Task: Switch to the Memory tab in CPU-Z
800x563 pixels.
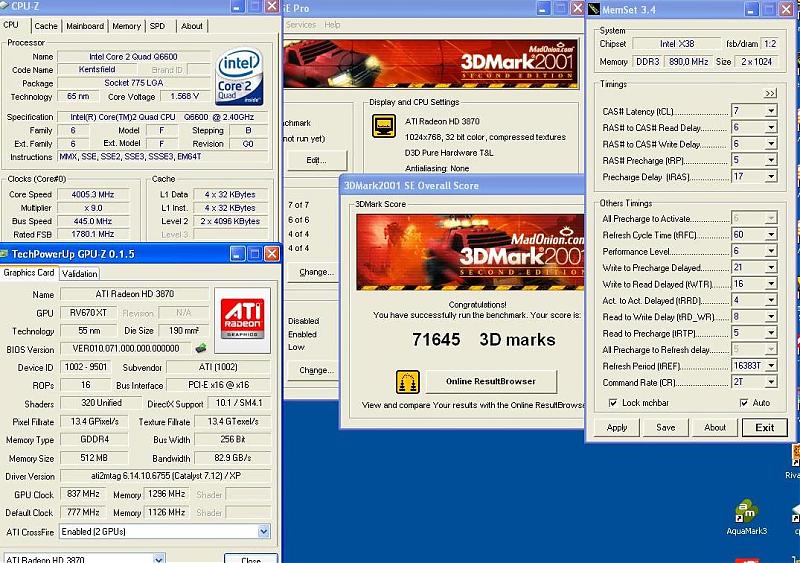Action: point(127,26)
